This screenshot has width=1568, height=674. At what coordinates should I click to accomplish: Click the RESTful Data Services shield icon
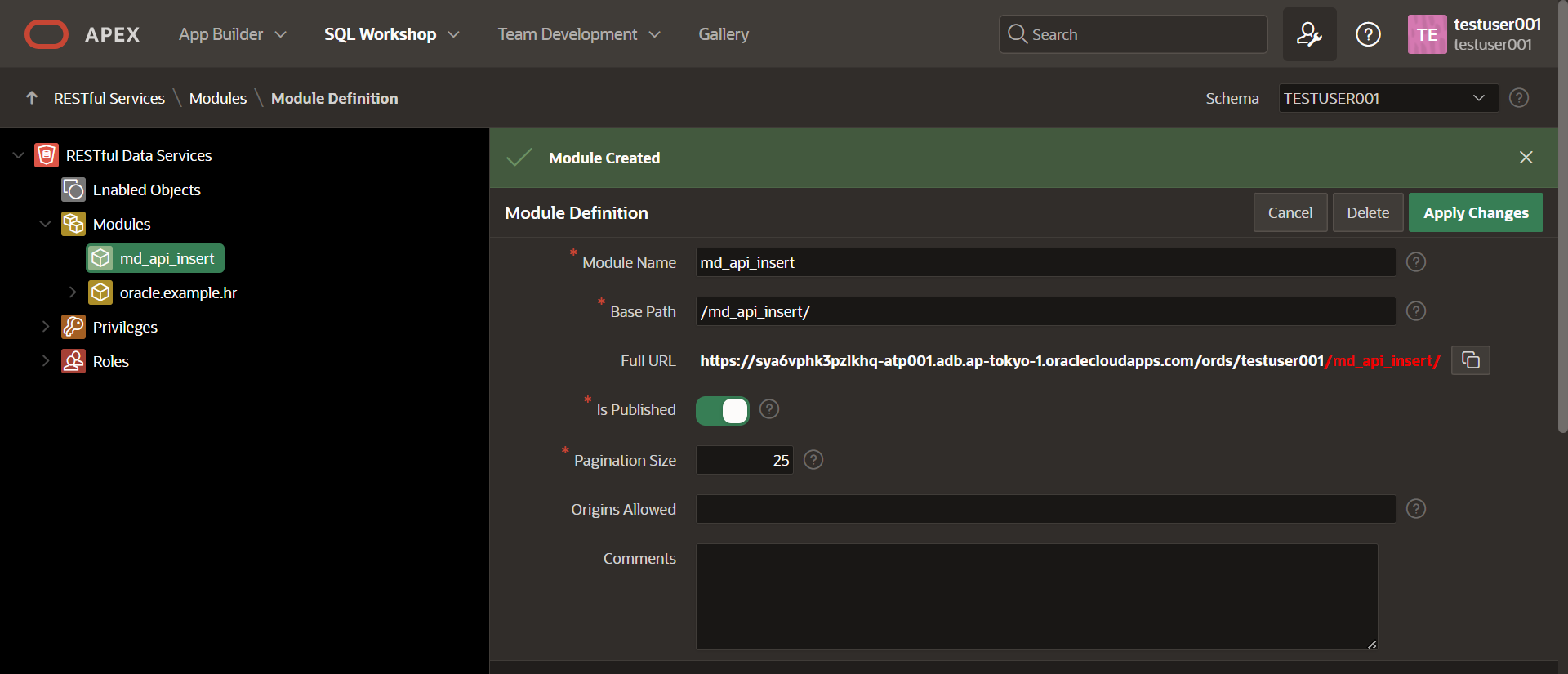coord(47,155)
